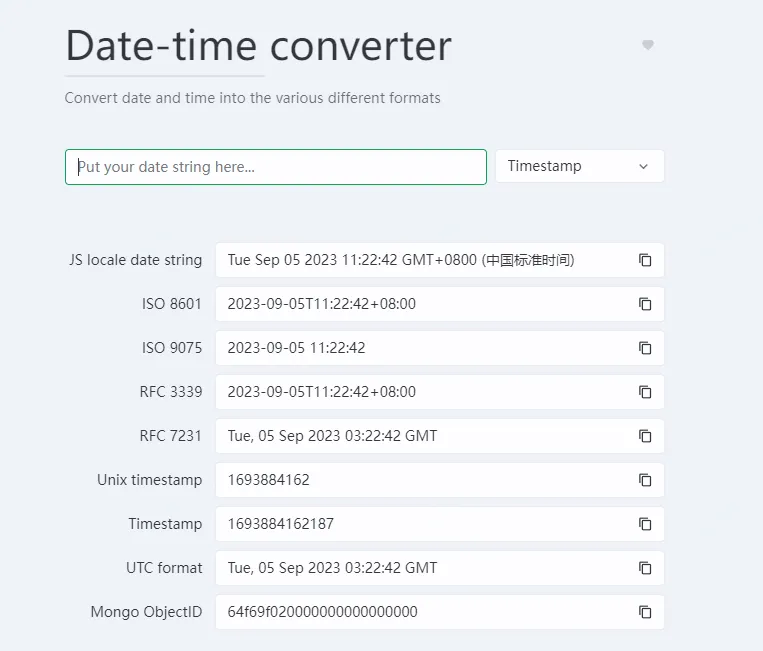This screenshot has width=763, height=651.
Task: Copy the ISO 9075 value
Action: click(645, 348)
